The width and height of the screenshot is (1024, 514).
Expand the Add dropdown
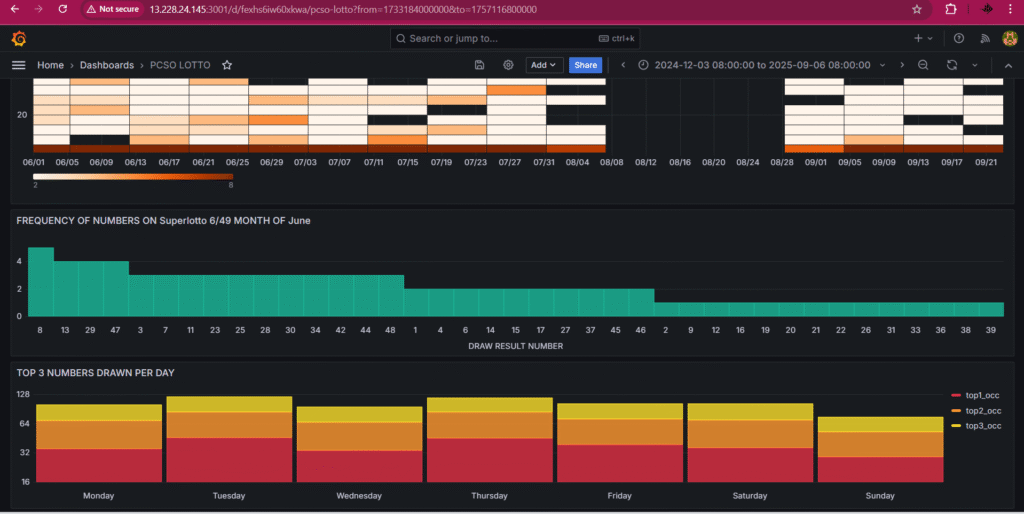point(544,65)
